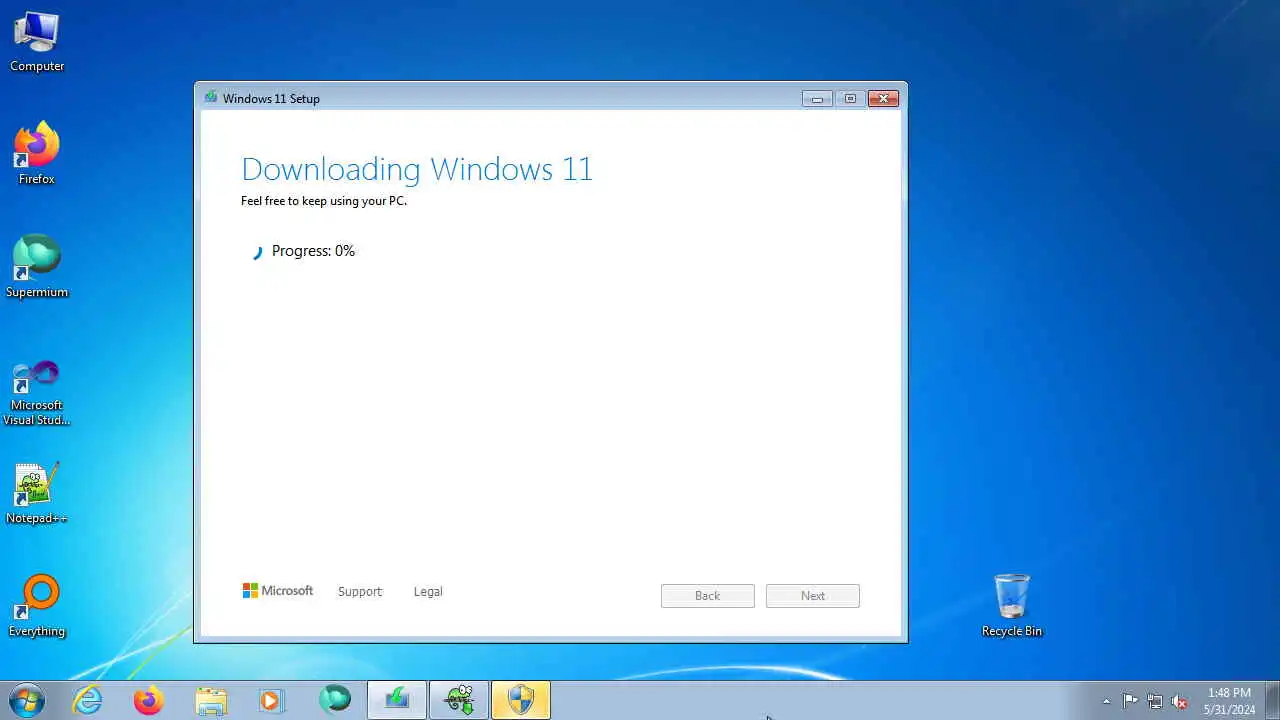Open the Supermium desktop shortcut
Screen dimensions: 1280x720
tap(37, 267)
